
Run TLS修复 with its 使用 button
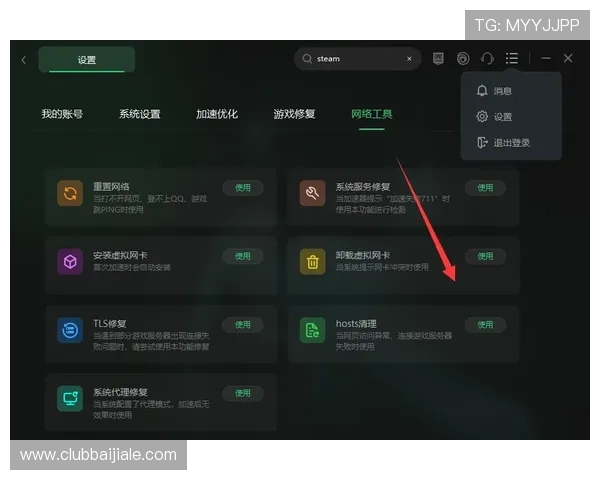pyautogui.click(x=243, y=325)
